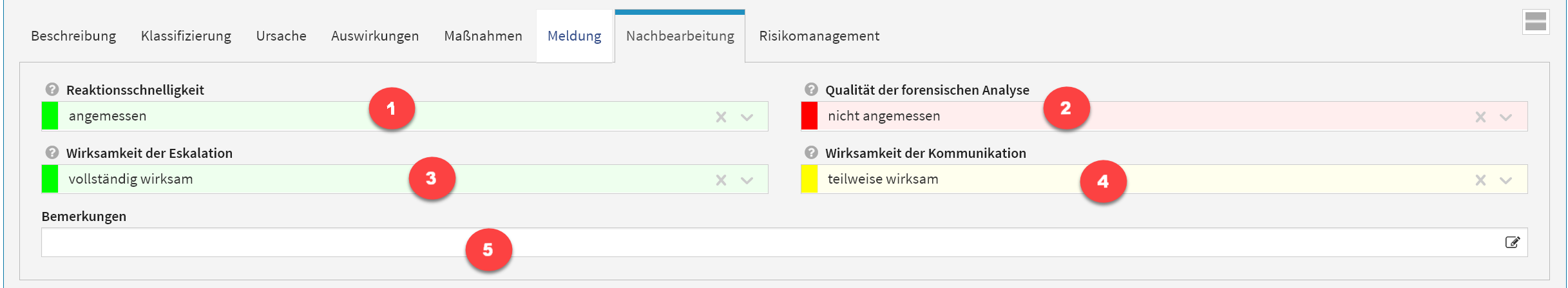
Task: Click help icon next to Wirksamkeit der Eskalation
Action: tap(52, 153)
